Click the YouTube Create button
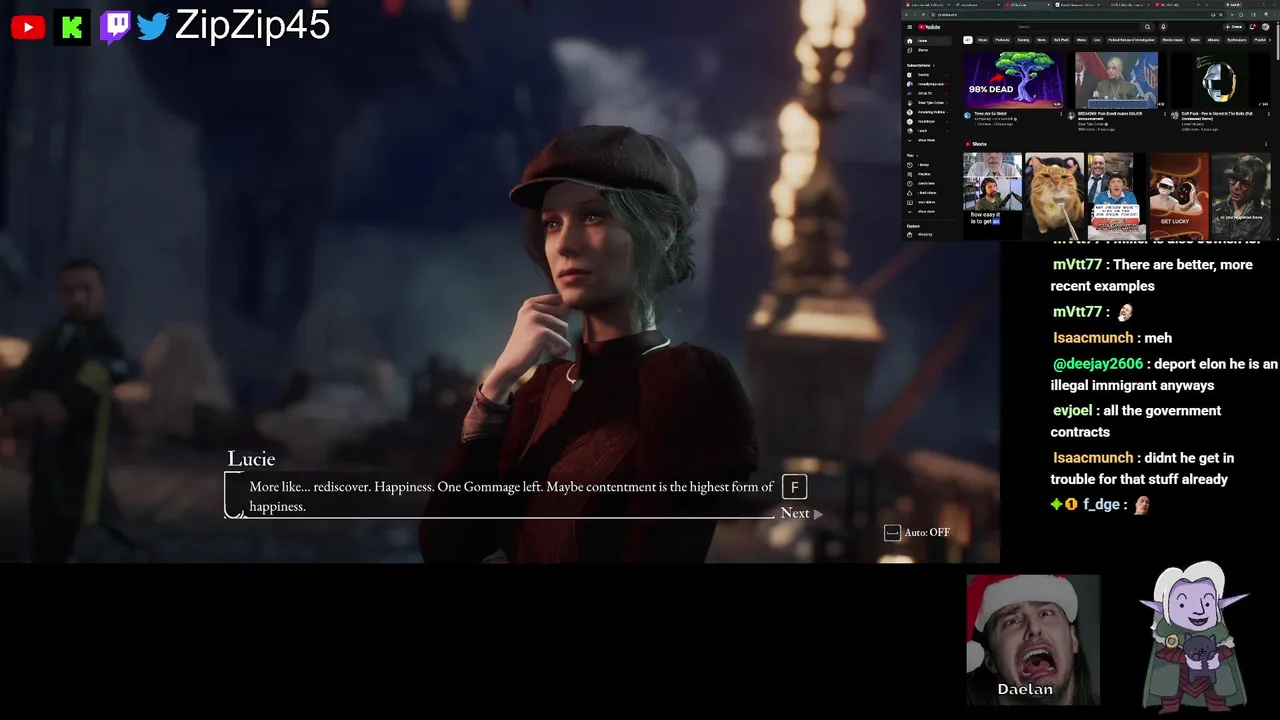 click(1235, 27)
